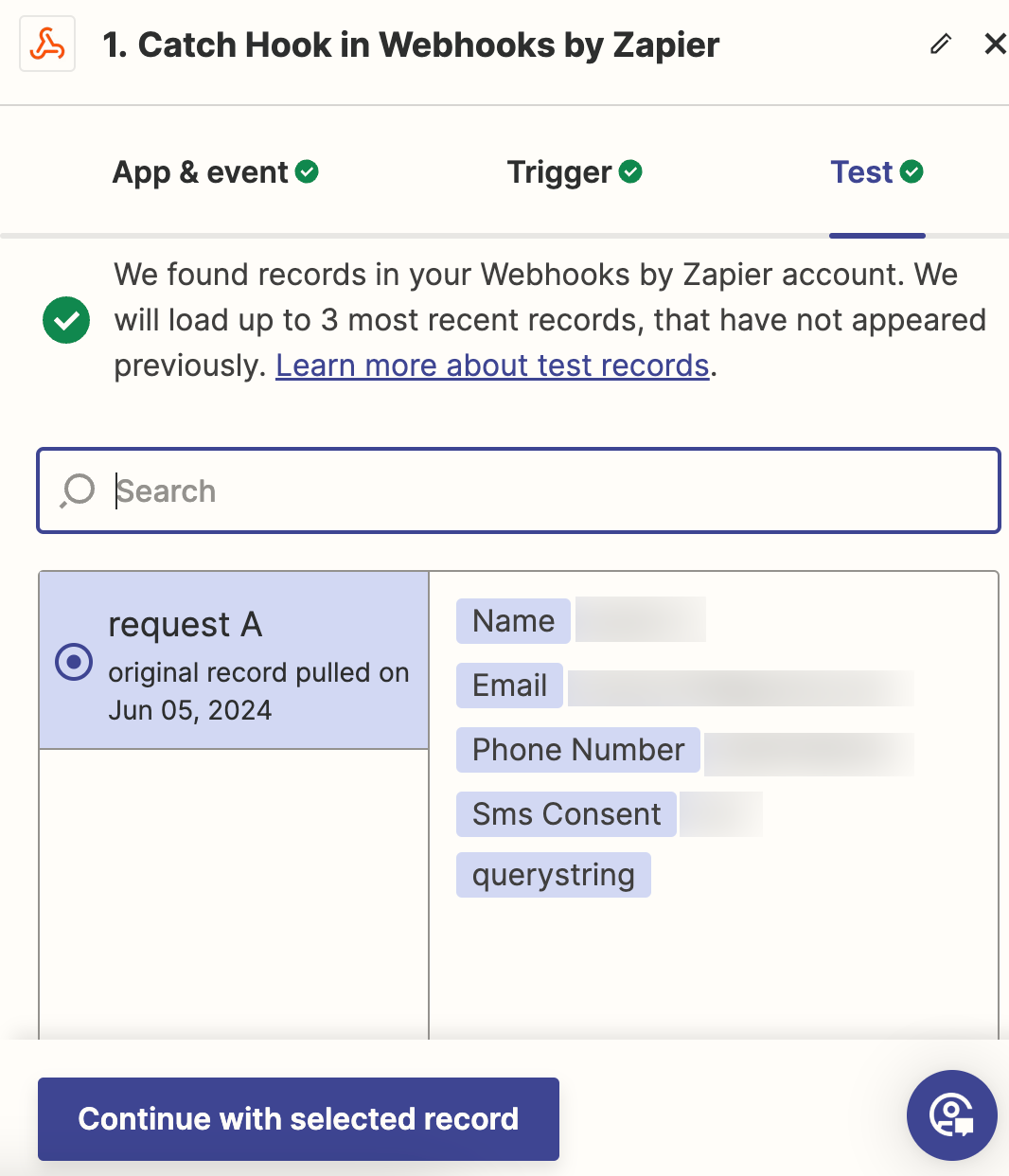Close the Catch Hook panel
This screenshot has width=1009, height=1176.
pos(995,44)
